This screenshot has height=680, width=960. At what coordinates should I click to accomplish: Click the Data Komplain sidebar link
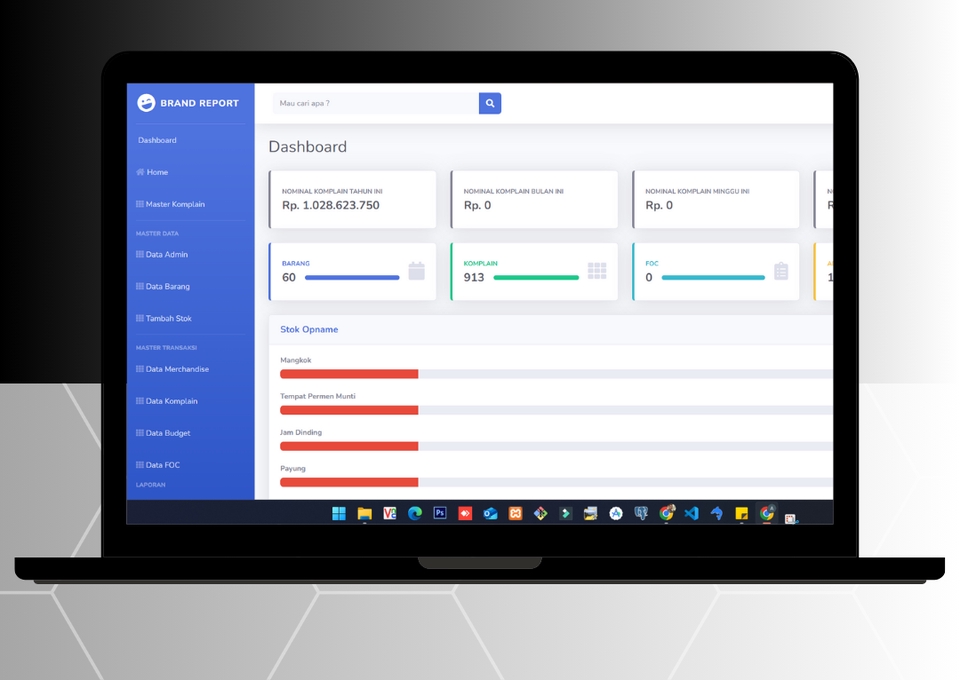(x=171, y=401)
